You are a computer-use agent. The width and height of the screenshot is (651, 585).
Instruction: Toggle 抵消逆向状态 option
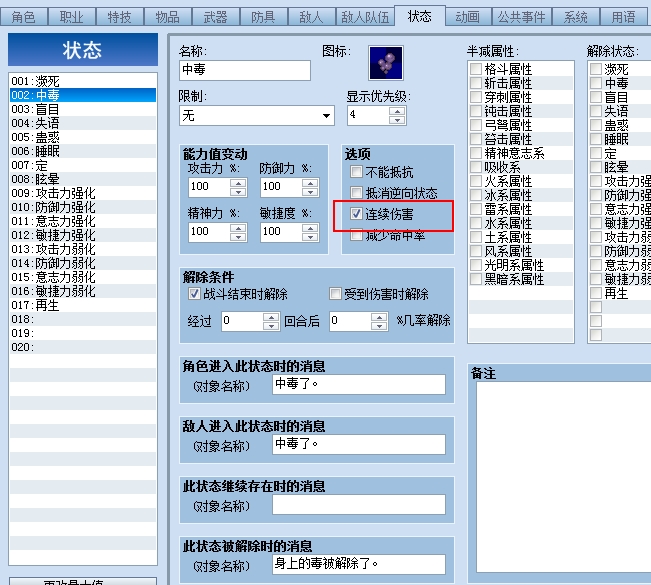356,193
